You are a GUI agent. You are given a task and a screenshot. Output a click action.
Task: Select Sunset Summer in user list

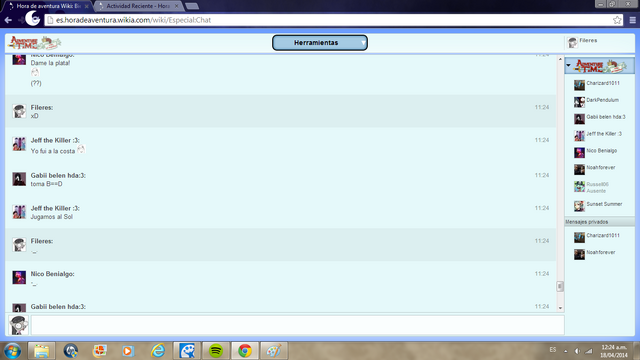[x=600, y=205]
